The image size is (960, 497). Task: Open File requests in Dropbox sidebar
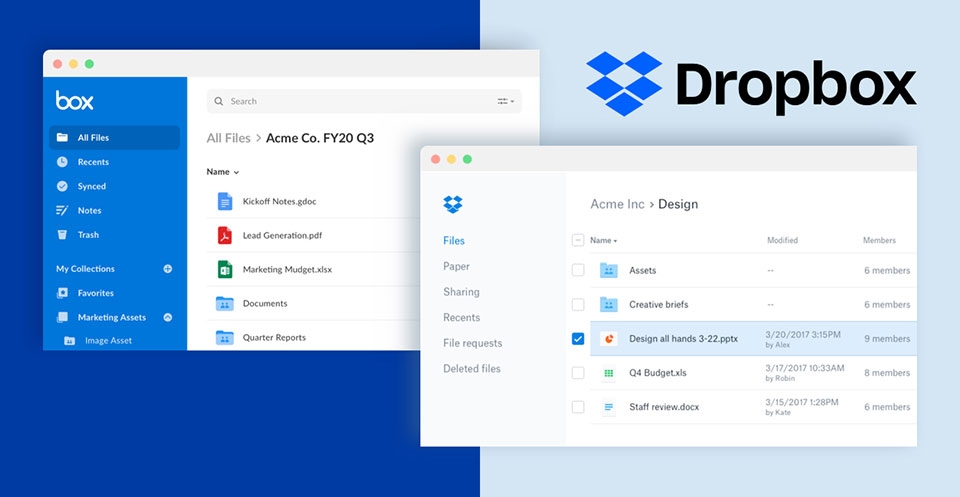[x=472, y=343]
